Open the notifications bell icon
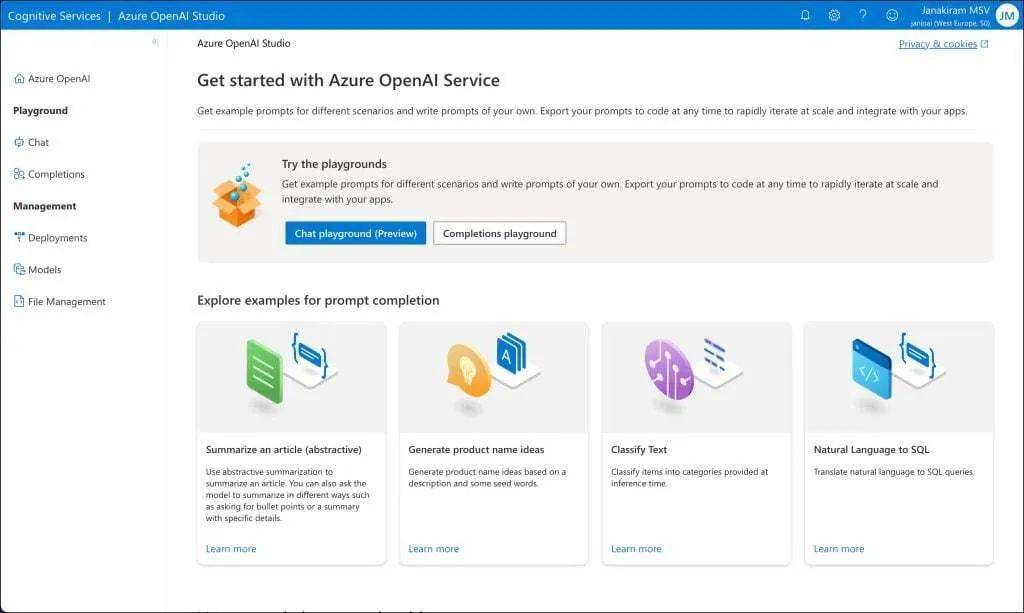This screenshot has height=613, width=1024. point(805,15)
